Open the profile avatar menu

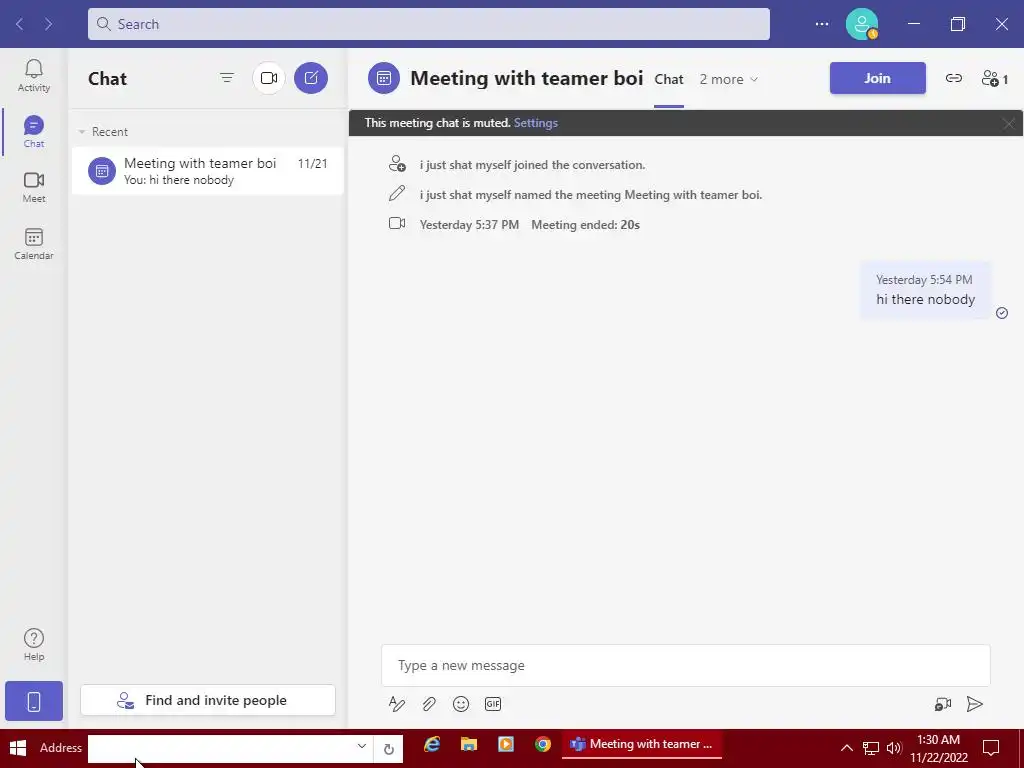click(x=861, y=24)
